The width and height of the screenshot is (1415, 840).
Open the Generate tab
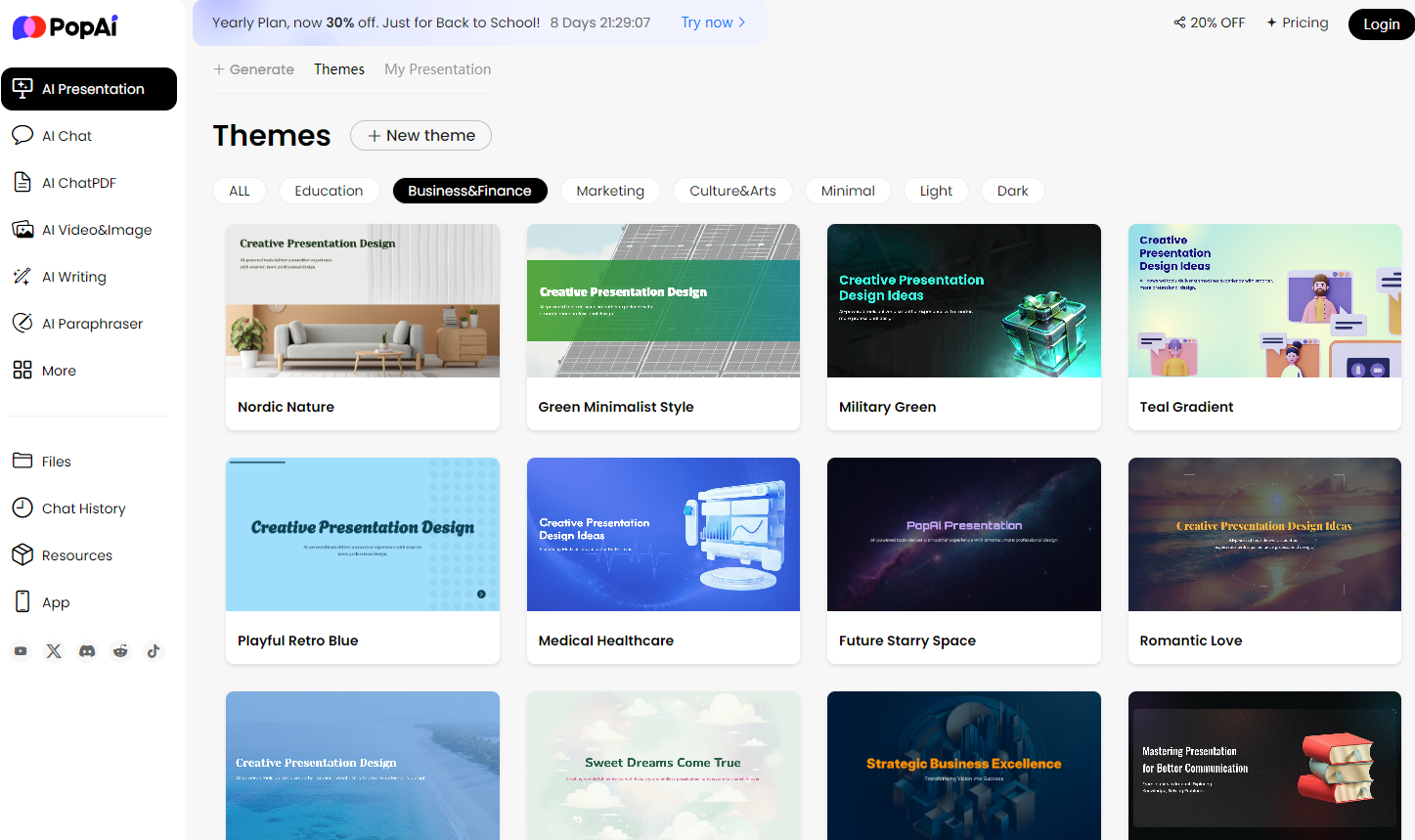253,69
